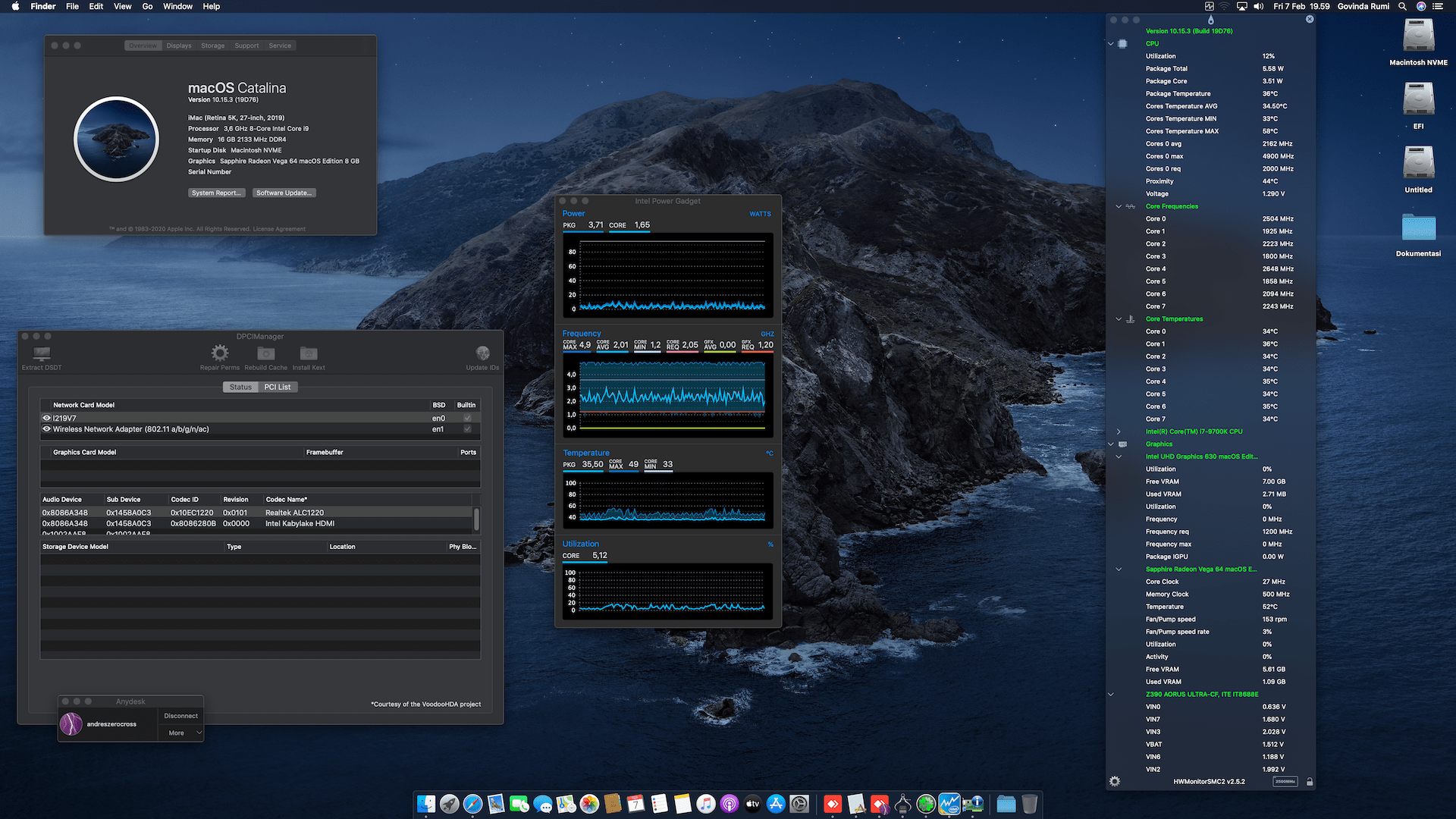Open HWMonitorSMC2 settings gear icon
The height and width of the screenshot is (819, 1456).
point(1115,781)
